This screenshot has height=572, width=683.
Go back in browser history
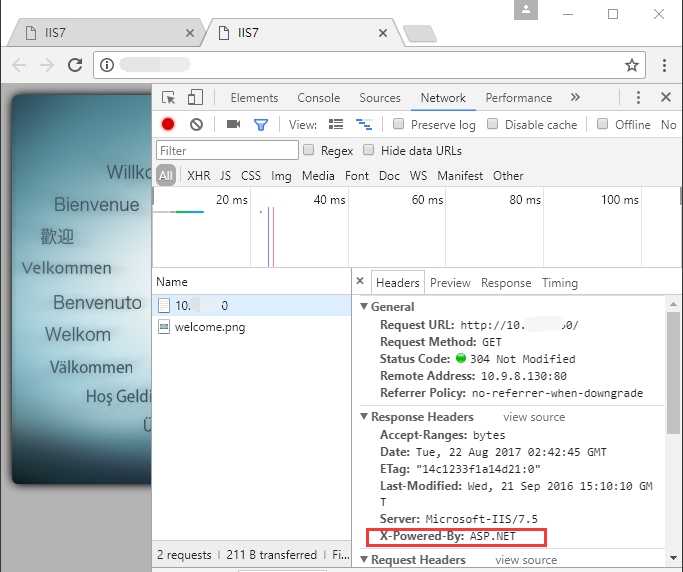pyautogui.click(x=19, y=65)
